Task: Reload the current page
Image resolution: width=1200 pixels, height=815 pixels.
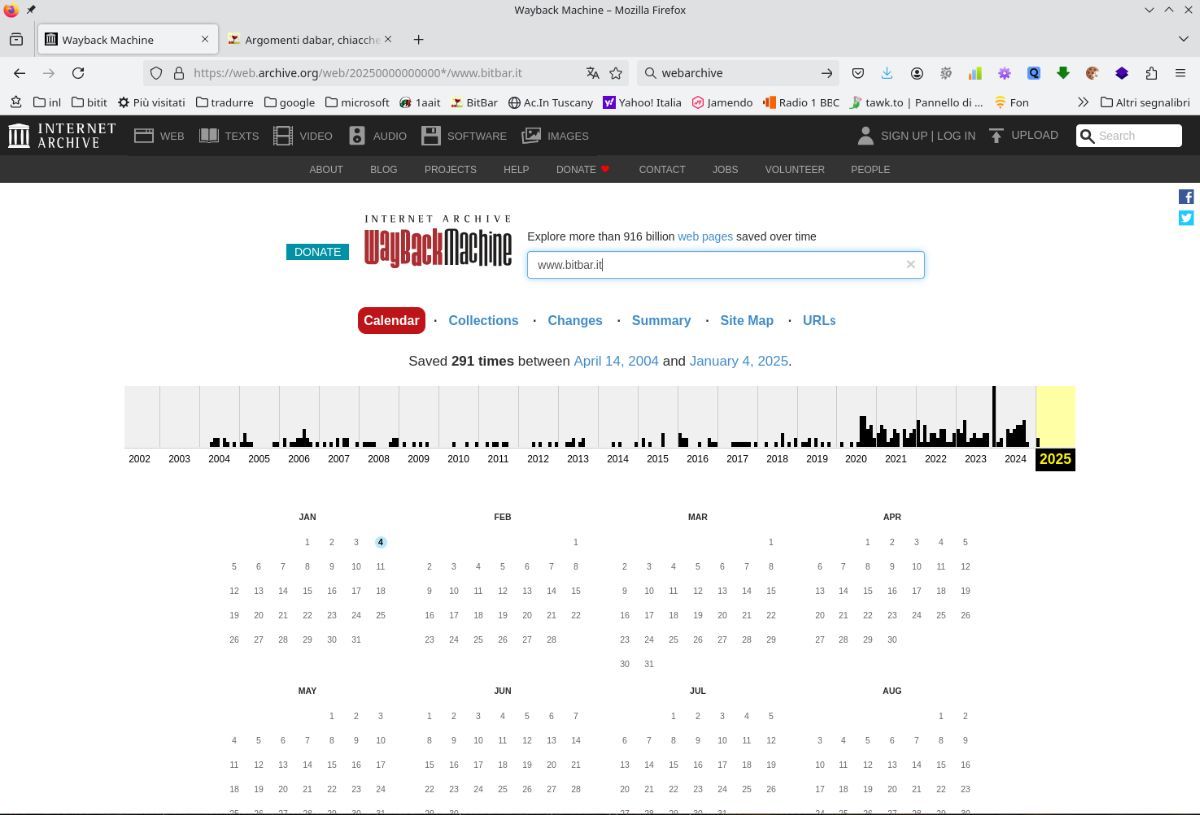Action: (78, 73)
